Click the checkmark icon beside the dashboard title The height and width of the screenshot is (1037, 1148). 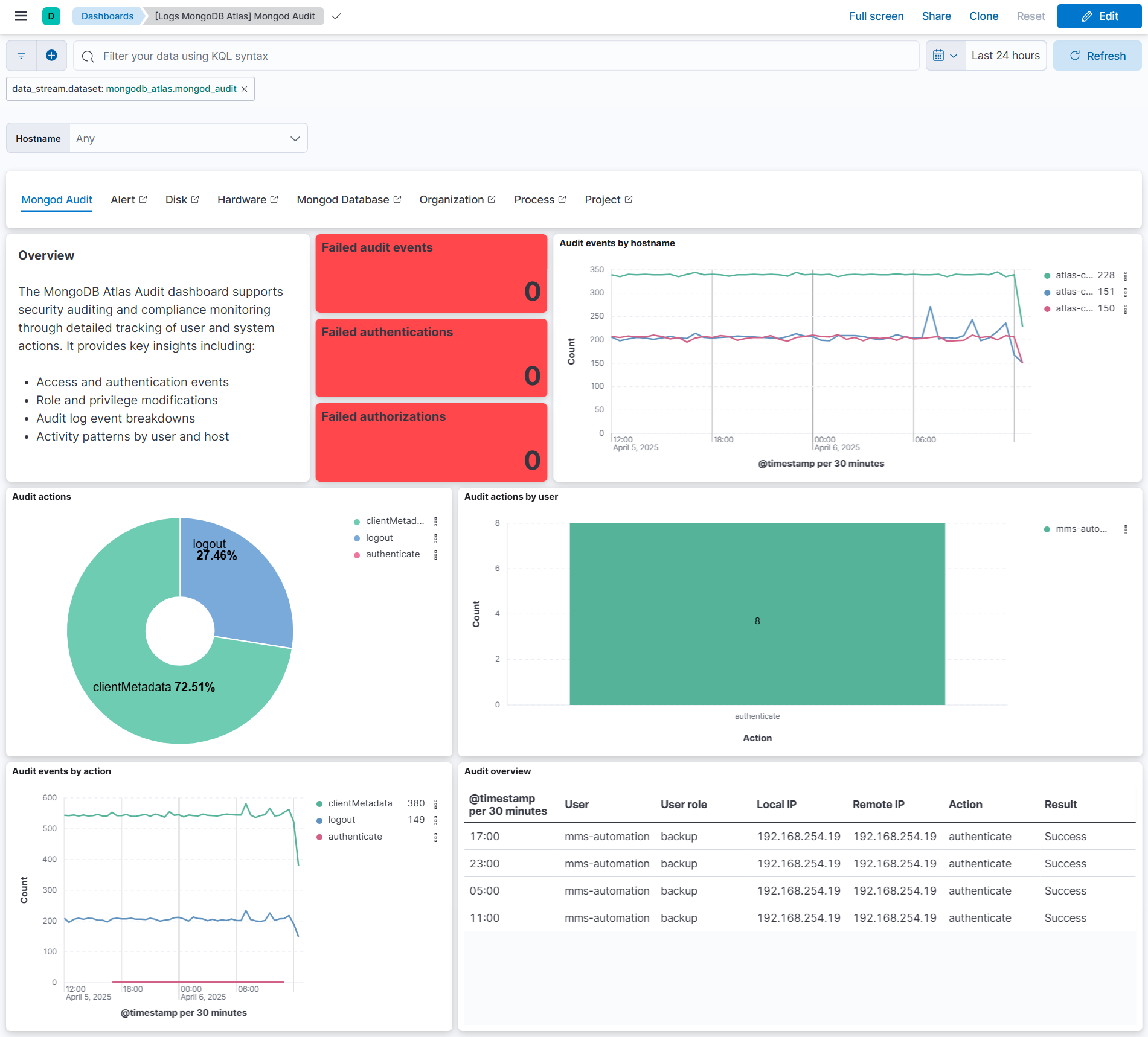pyautogui.click(x=336, y=16)
